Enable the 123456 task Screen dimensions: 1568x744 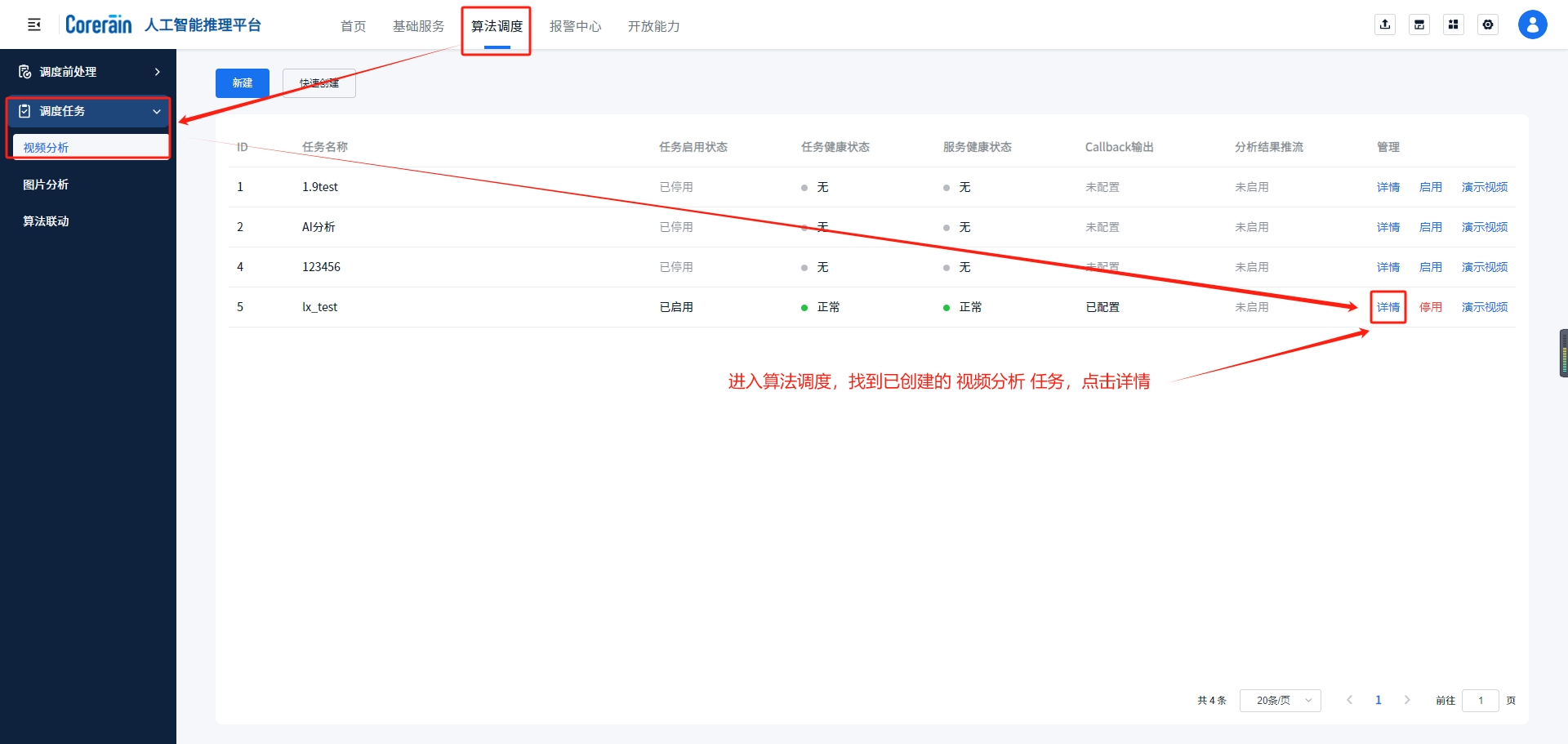[x=1430, y=267]
